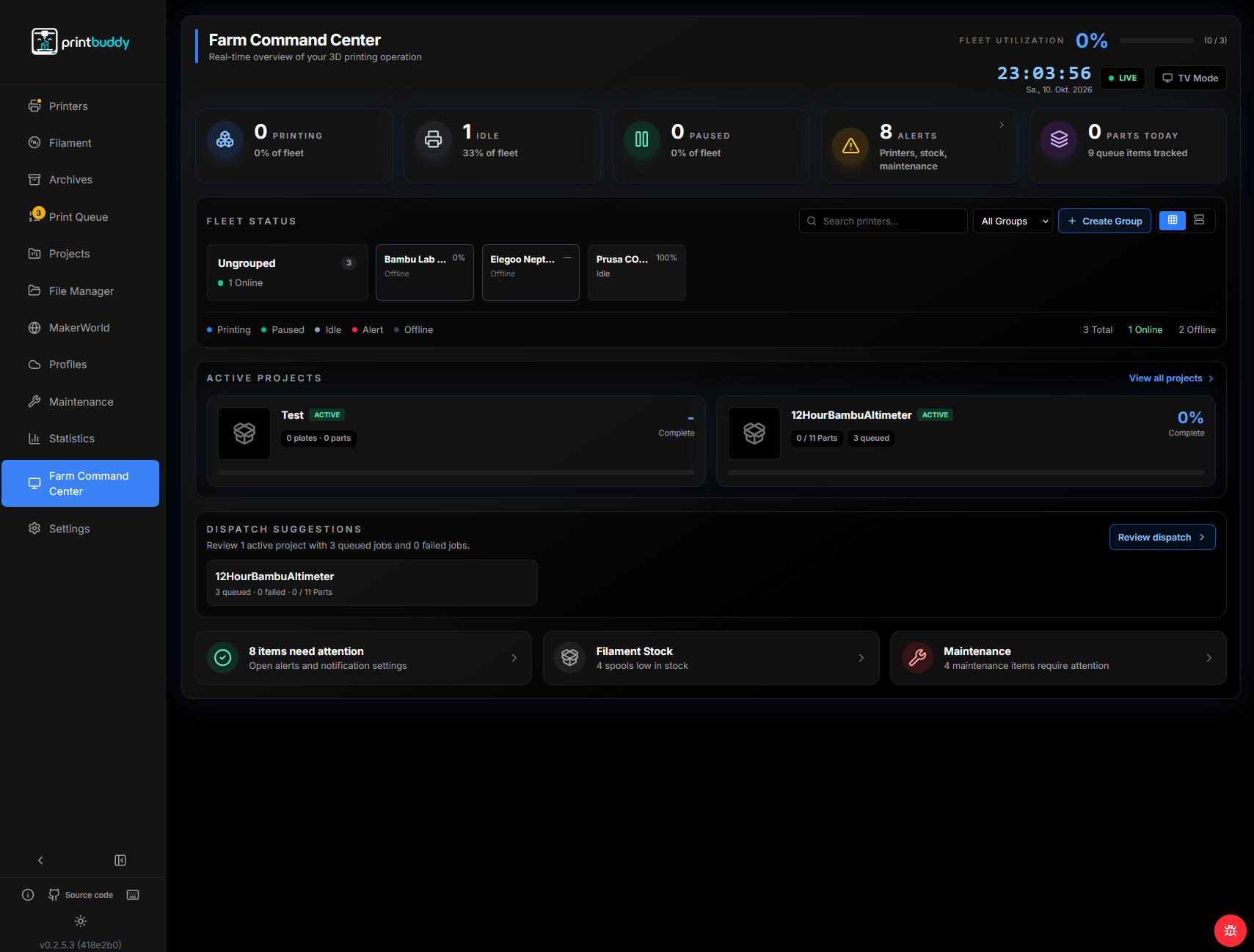1254x952 pixels.
Task: Click the Archives box icon
Action: 34,179
